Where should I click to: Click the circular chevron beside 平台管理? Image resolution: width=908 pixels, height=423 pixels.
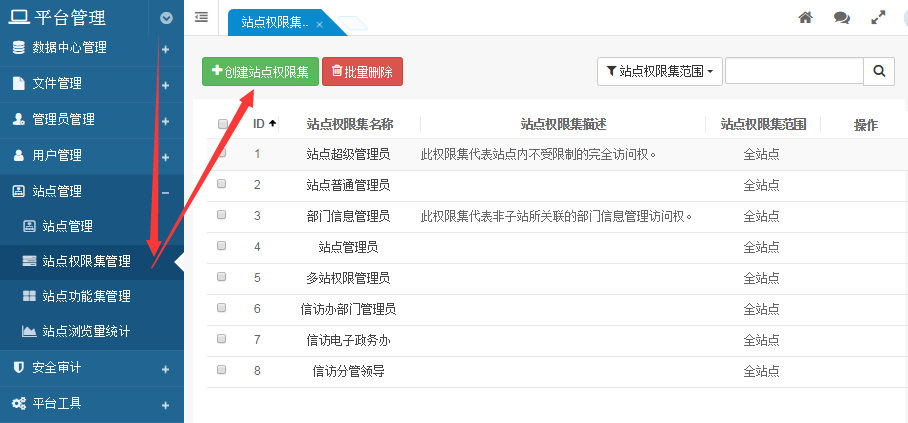[166, 18]
